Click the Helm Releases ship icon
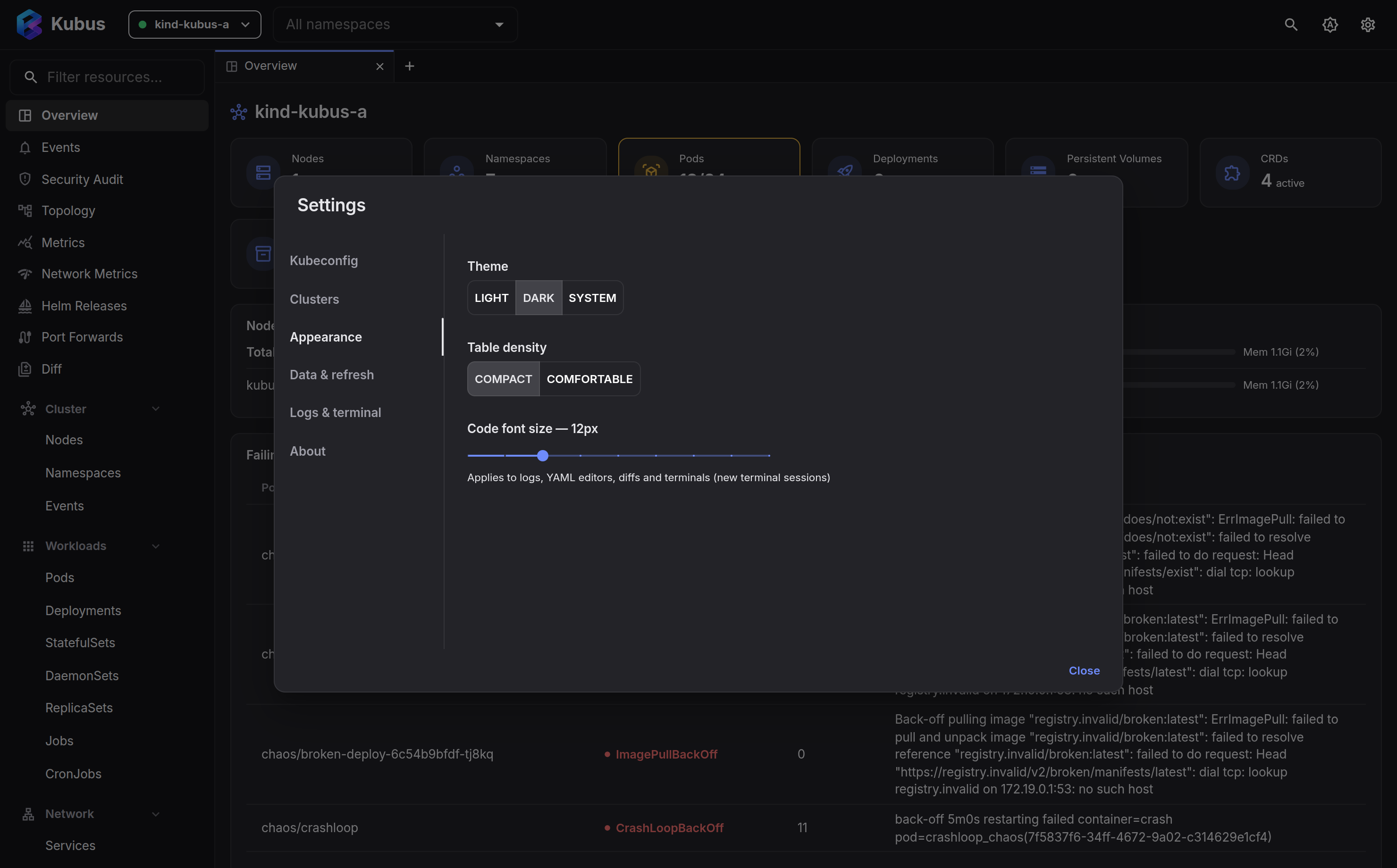 25,306
